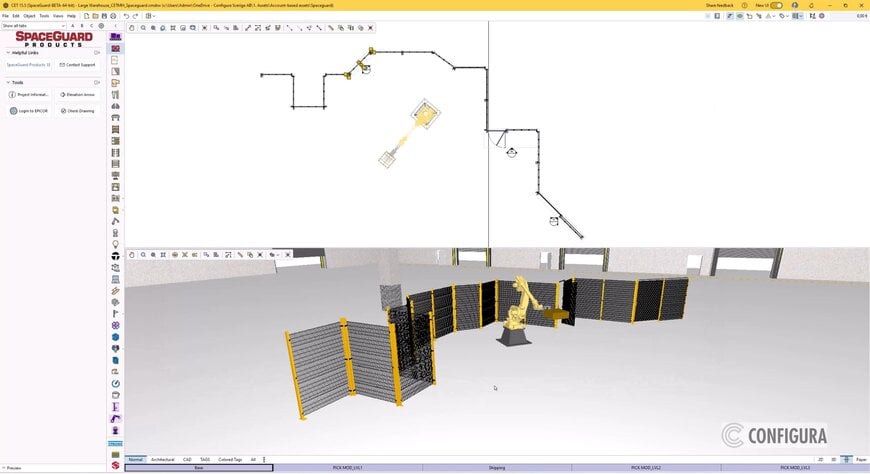Image resolution: width=870 pixels, height=474 pixels.
Task: Click the save disk icon
Action: pyautogui.click(x=104, y=16)
